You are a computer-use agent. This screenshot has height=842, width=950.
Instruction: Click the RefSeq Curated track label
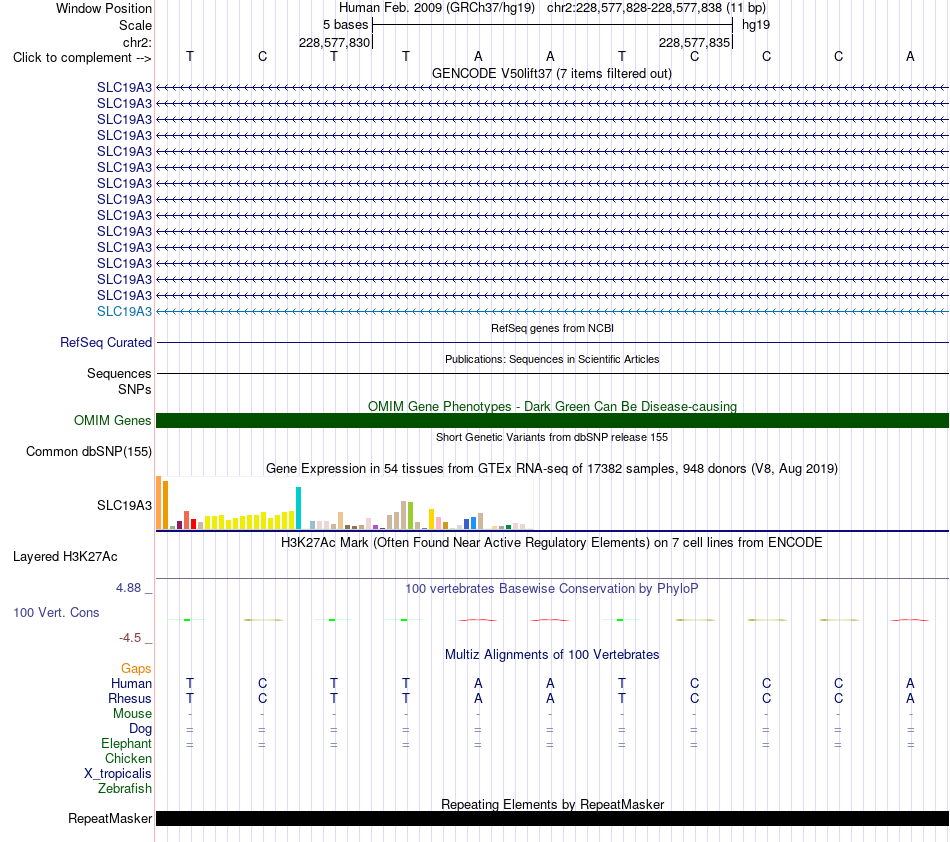tap(105, 342)
